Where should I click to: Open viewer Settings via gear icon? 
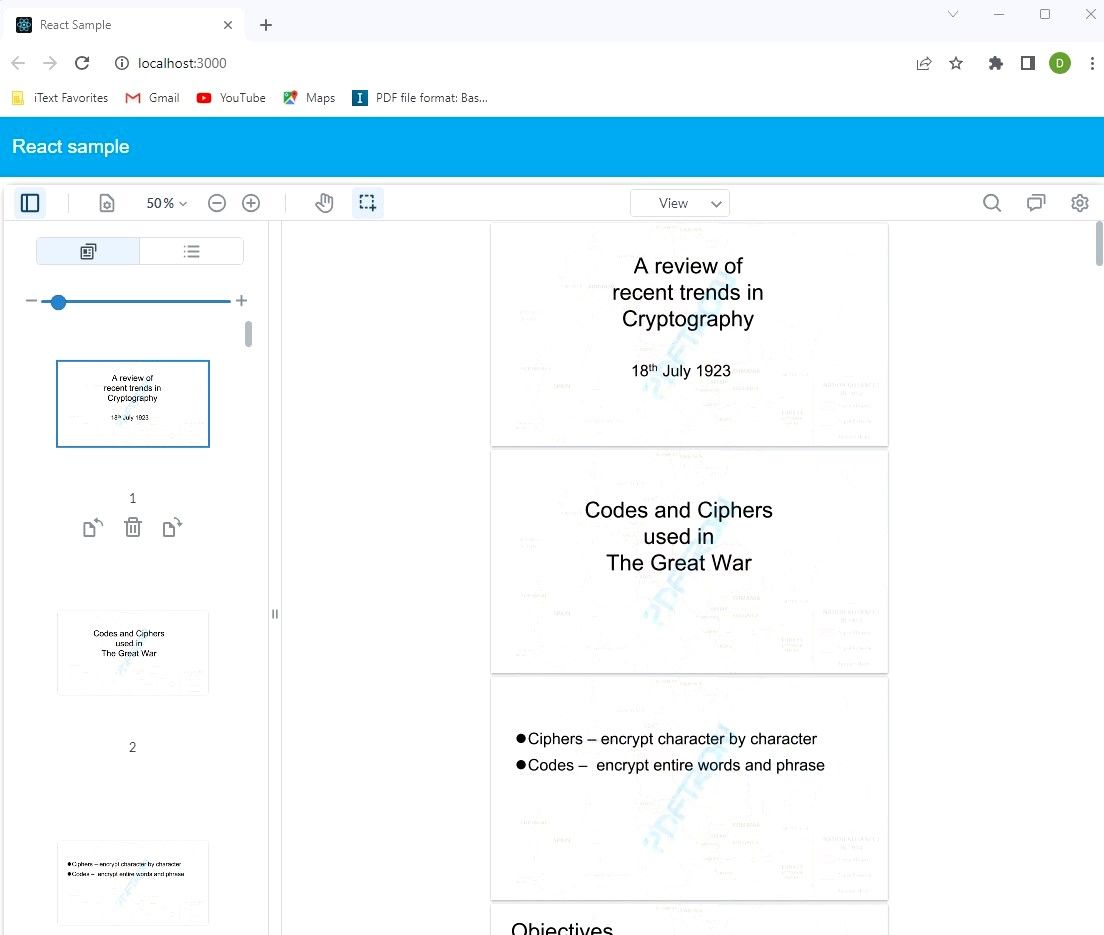1079,202
